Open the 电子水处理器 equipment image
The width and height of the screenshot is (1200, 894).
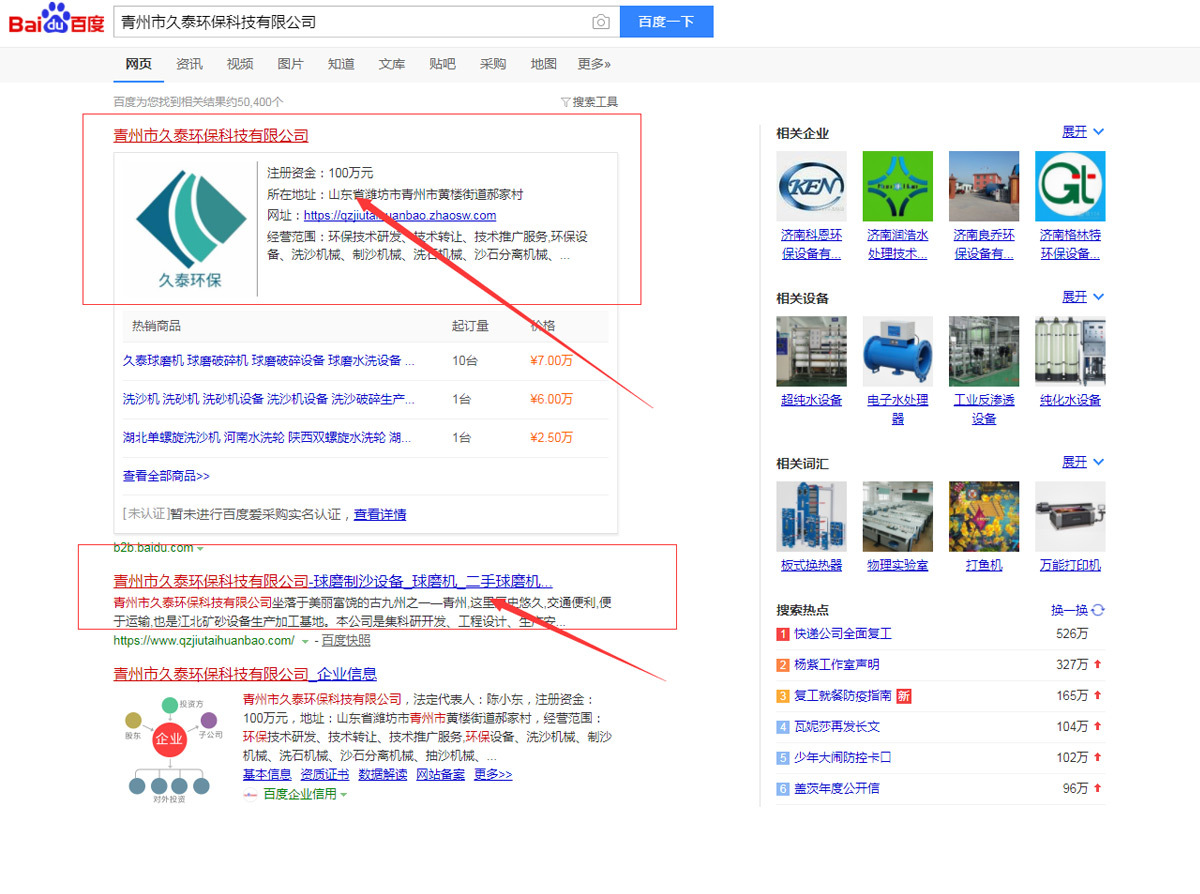tap(898, 351)
